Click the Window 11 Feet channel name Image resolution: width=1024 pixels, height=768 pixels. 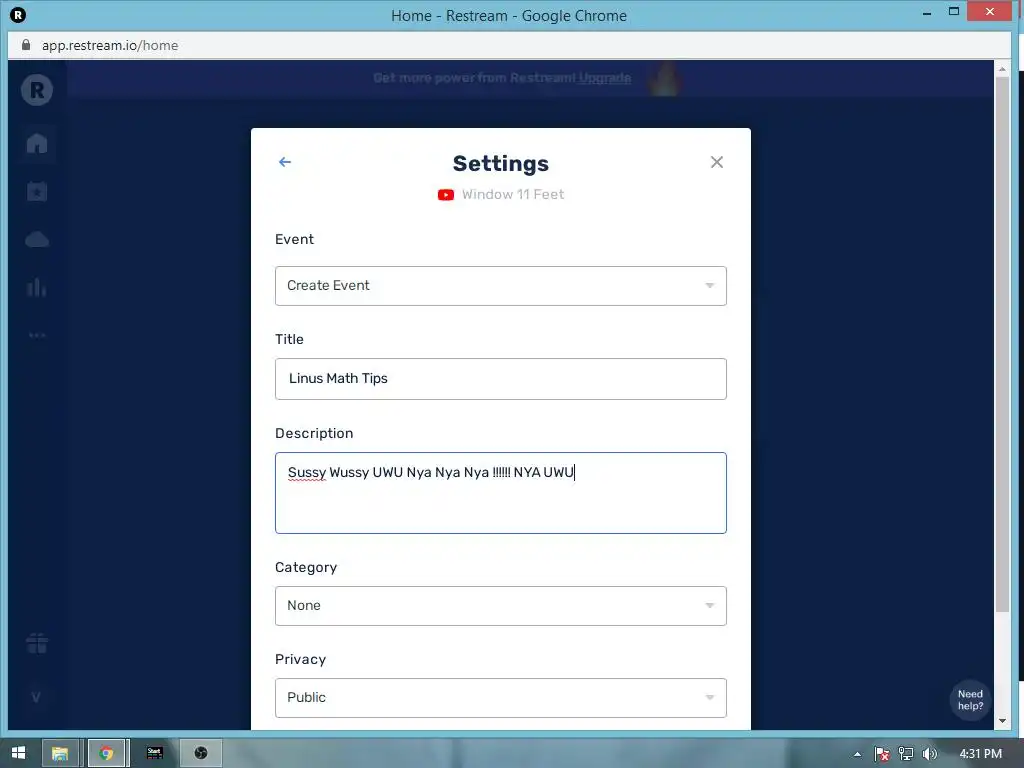pyautogui.click(x=513, y=195)
